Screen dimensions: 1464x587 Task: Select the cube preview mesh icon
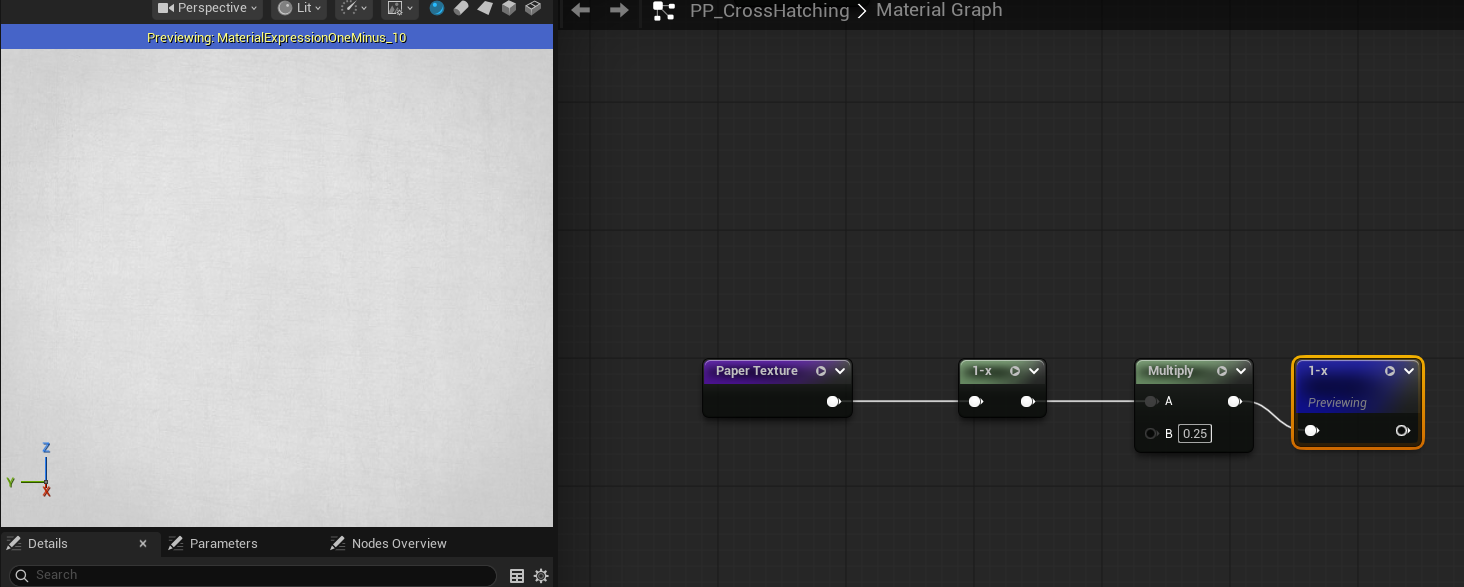point(509,8)
